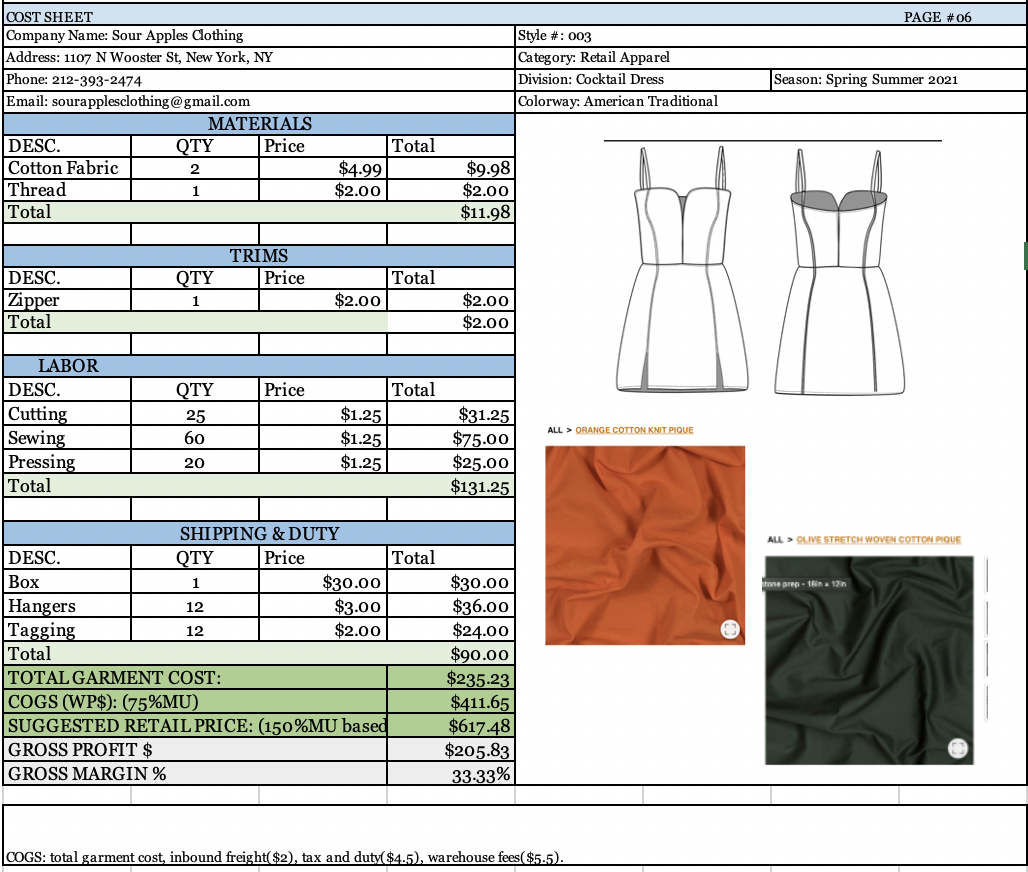The image size is (1028, 872).
Task: Select the Cotton Fabric description cell
Action: point(68,168)
